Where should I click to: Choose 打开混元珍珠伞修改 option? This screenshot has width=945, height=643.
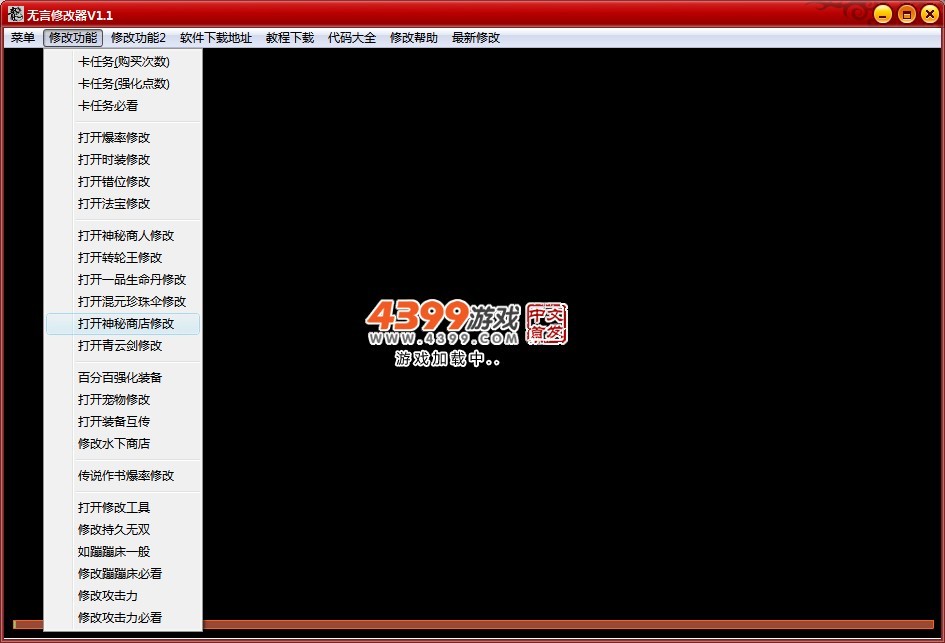(123, 302)
